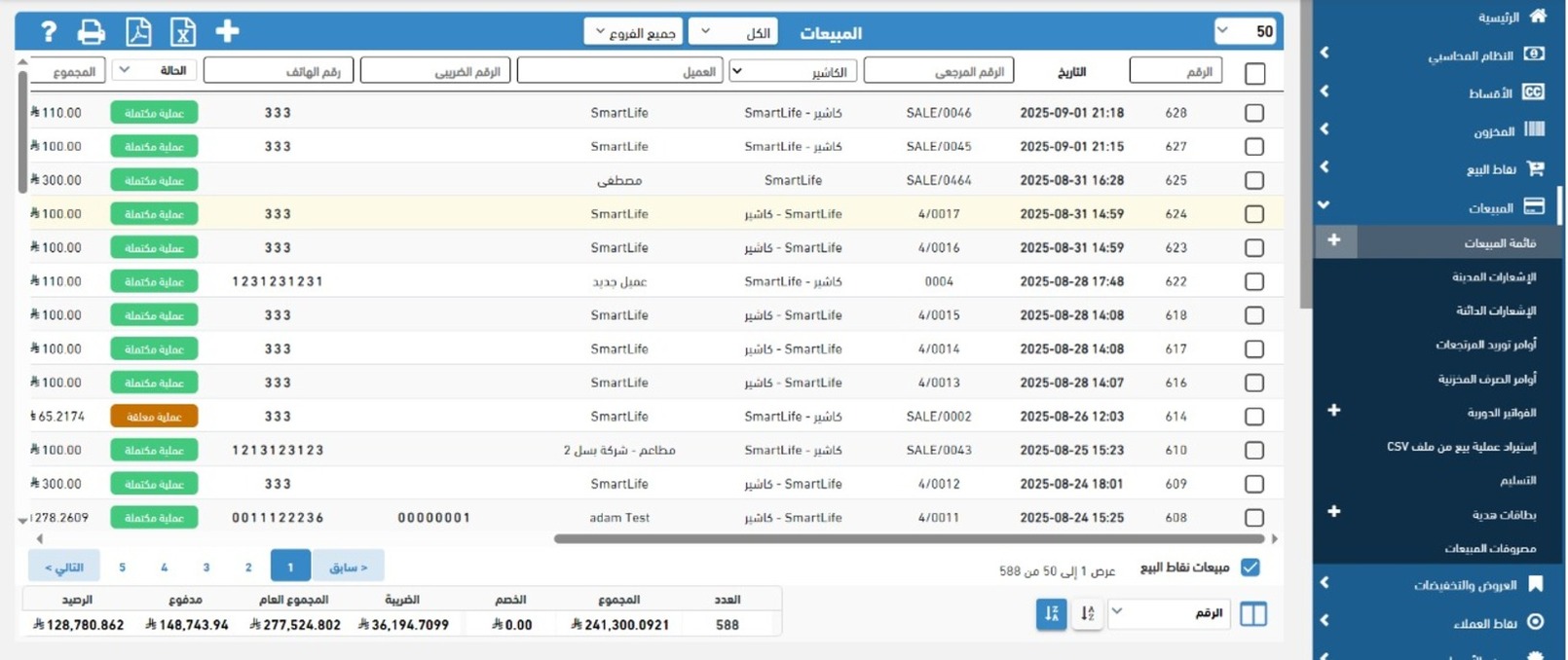Open the جميع الفروع branches dropdown

point(635,32)
